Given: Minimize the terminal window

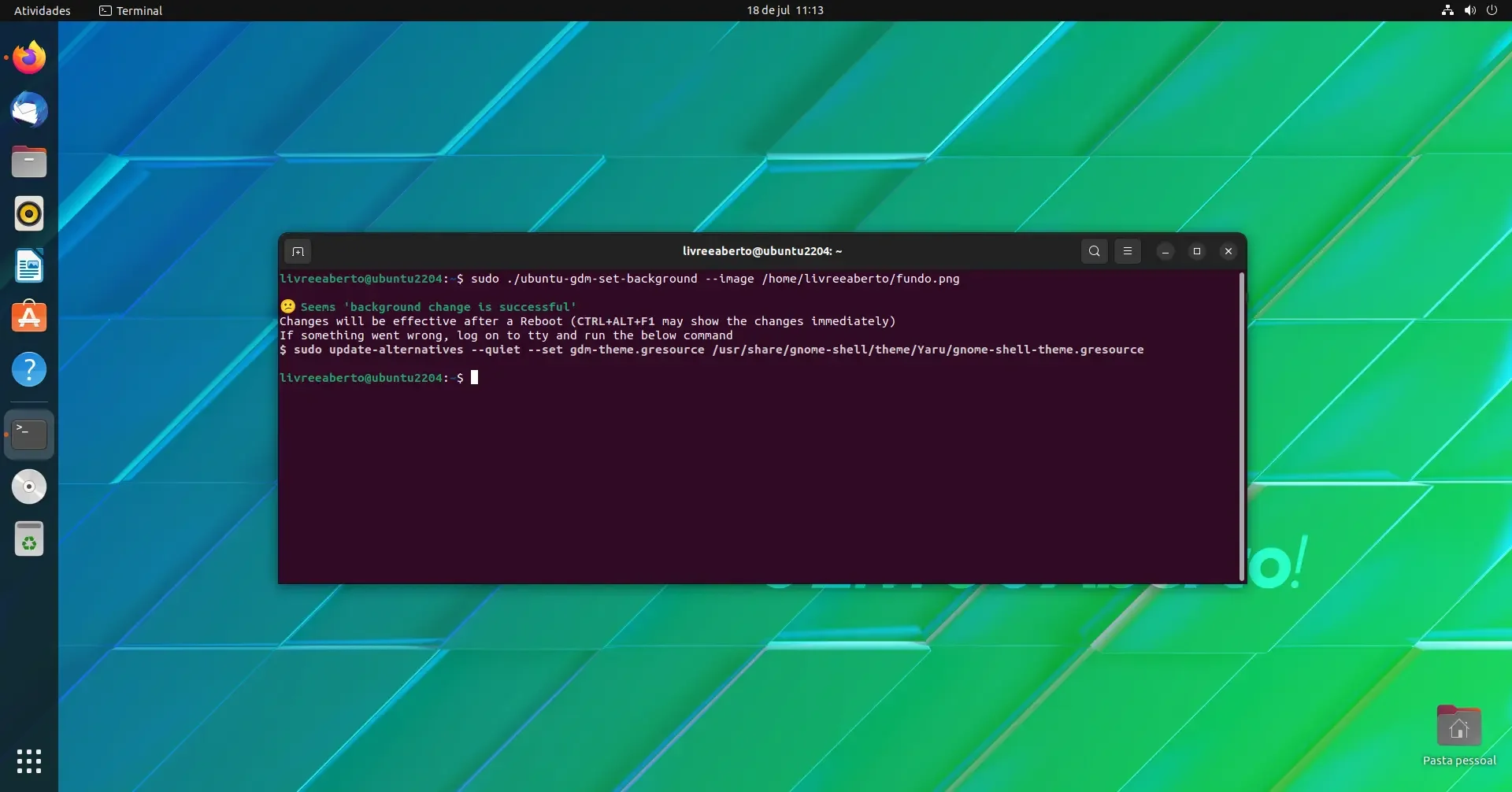Looking at the screenshot, I should [1165, 251].
